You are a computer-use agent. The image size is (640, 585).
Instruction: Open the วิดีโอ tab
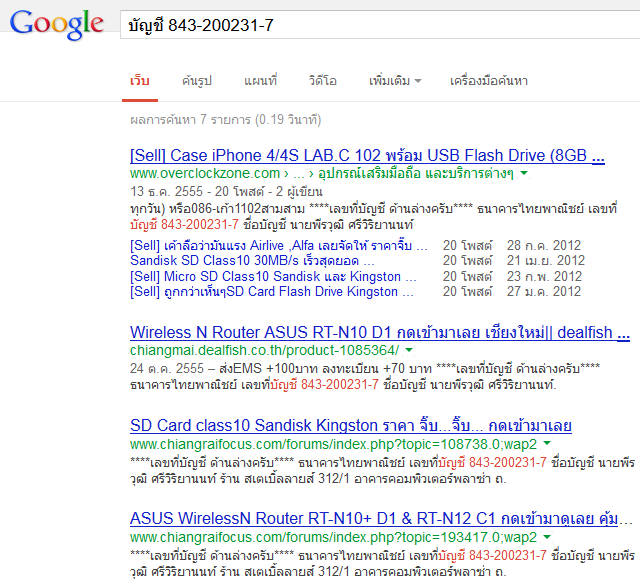(322, 80)
